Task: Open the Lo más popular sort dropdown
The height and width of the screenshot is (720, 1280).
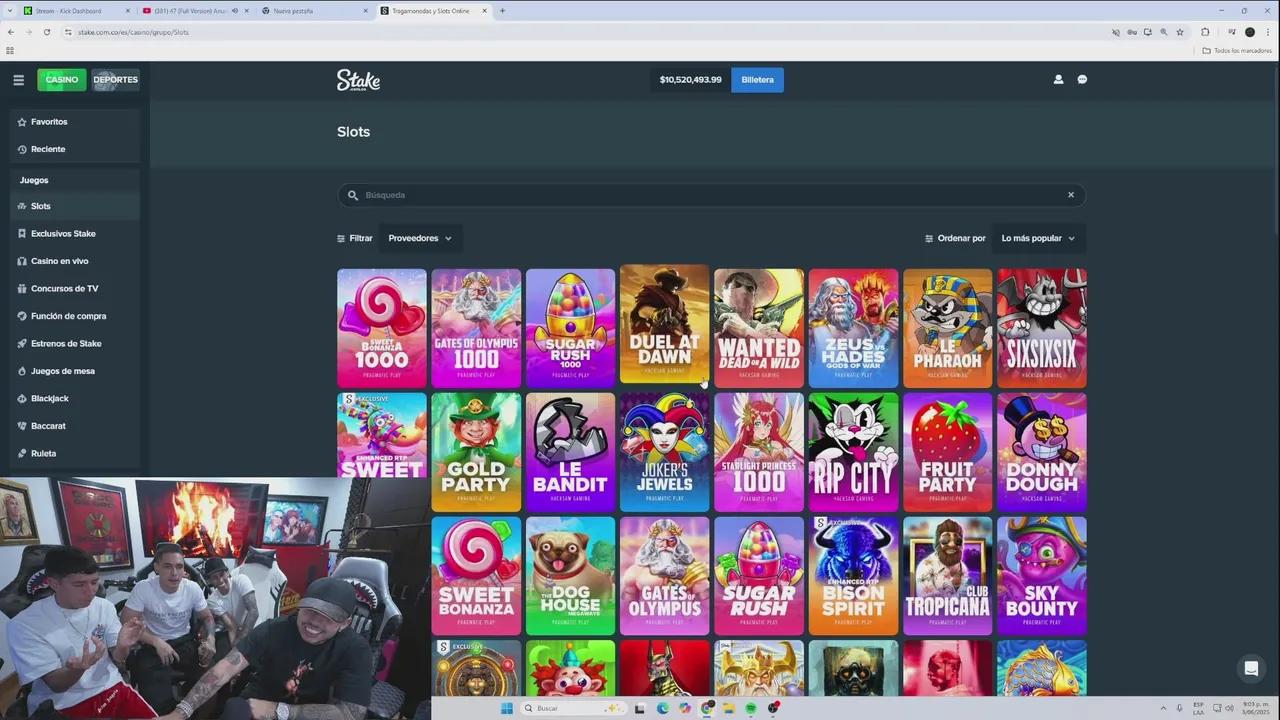Action: click(1038, 239)
